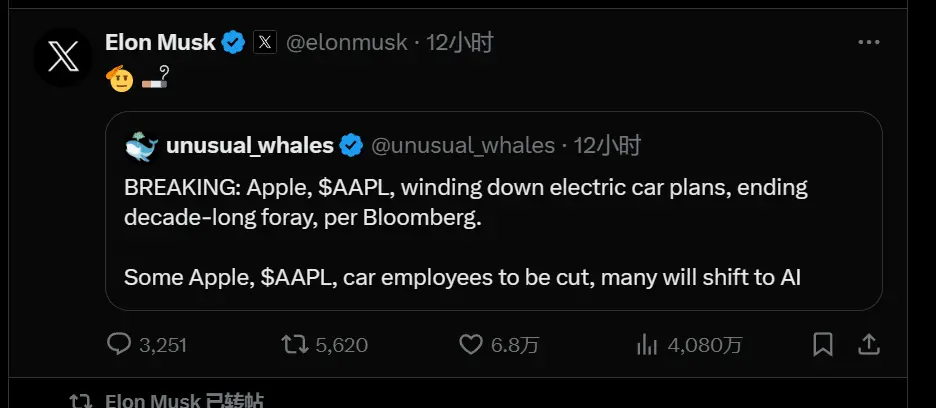Open the @unusual_whales handle link
The height and width of the screenshot is (408, 936).
(x=463, y=146)
